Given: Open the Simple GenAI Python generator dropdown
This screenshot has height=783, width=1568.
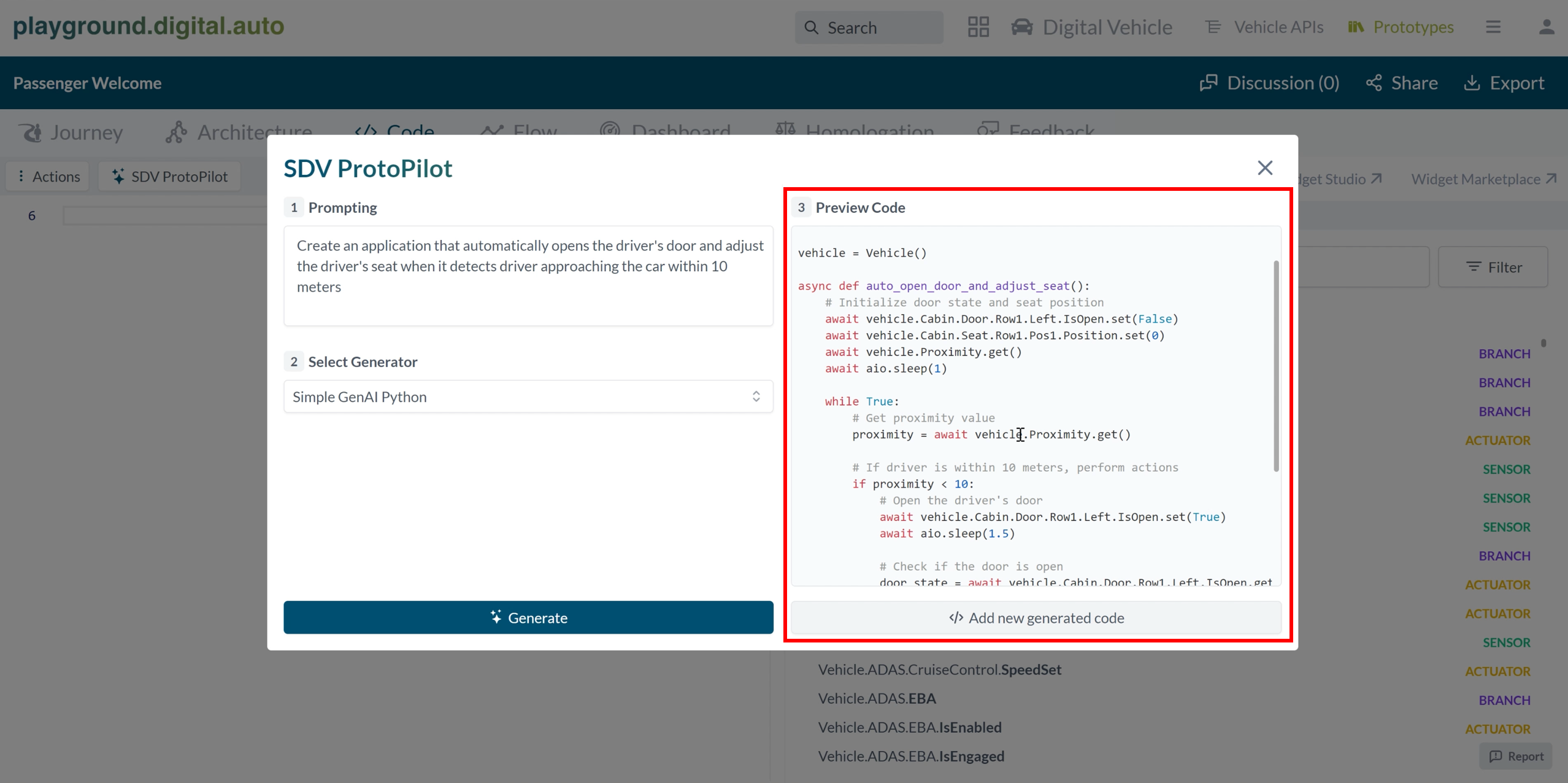Looking at the screenshot, I should click(x=528, y=396).
